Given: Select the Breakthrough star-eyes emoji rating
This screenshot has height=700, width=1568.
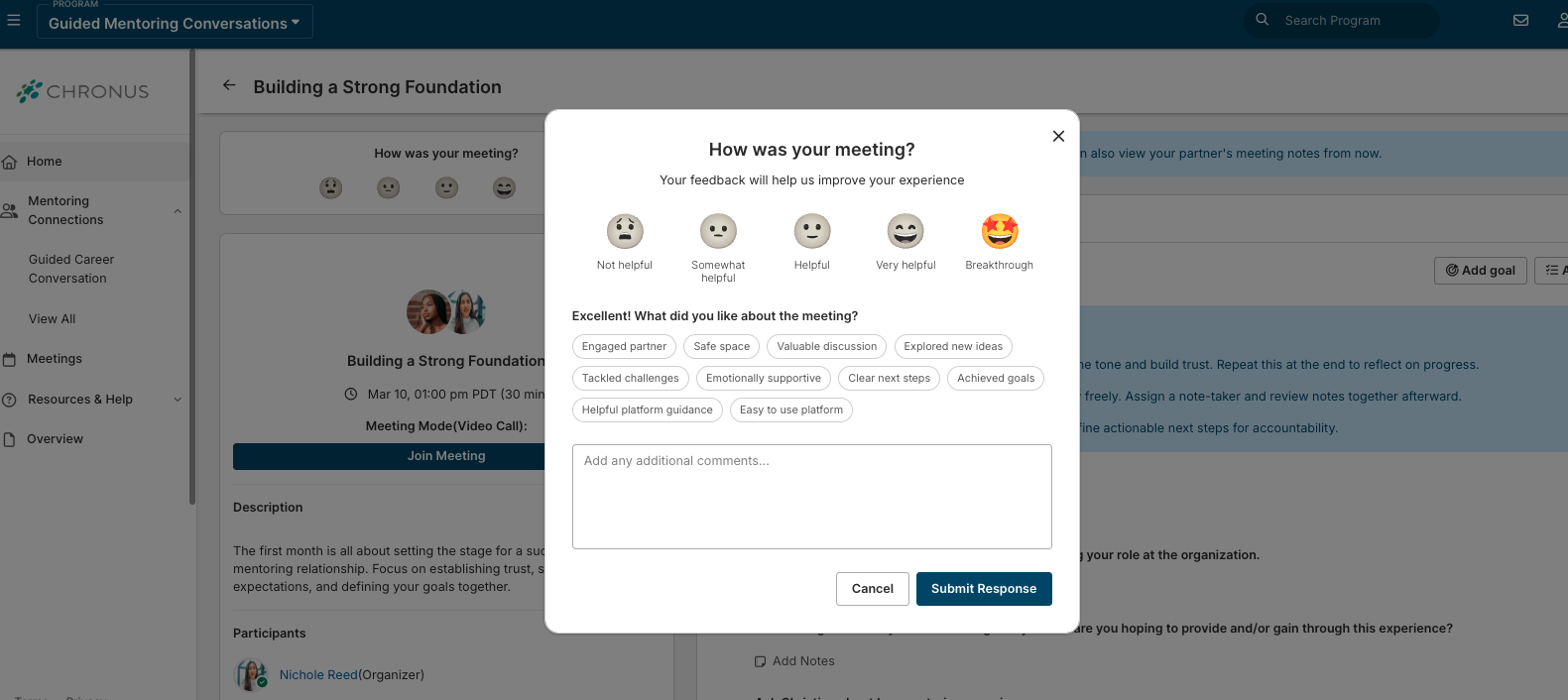Looking at the screenshot, I should (x=999, y=231).
